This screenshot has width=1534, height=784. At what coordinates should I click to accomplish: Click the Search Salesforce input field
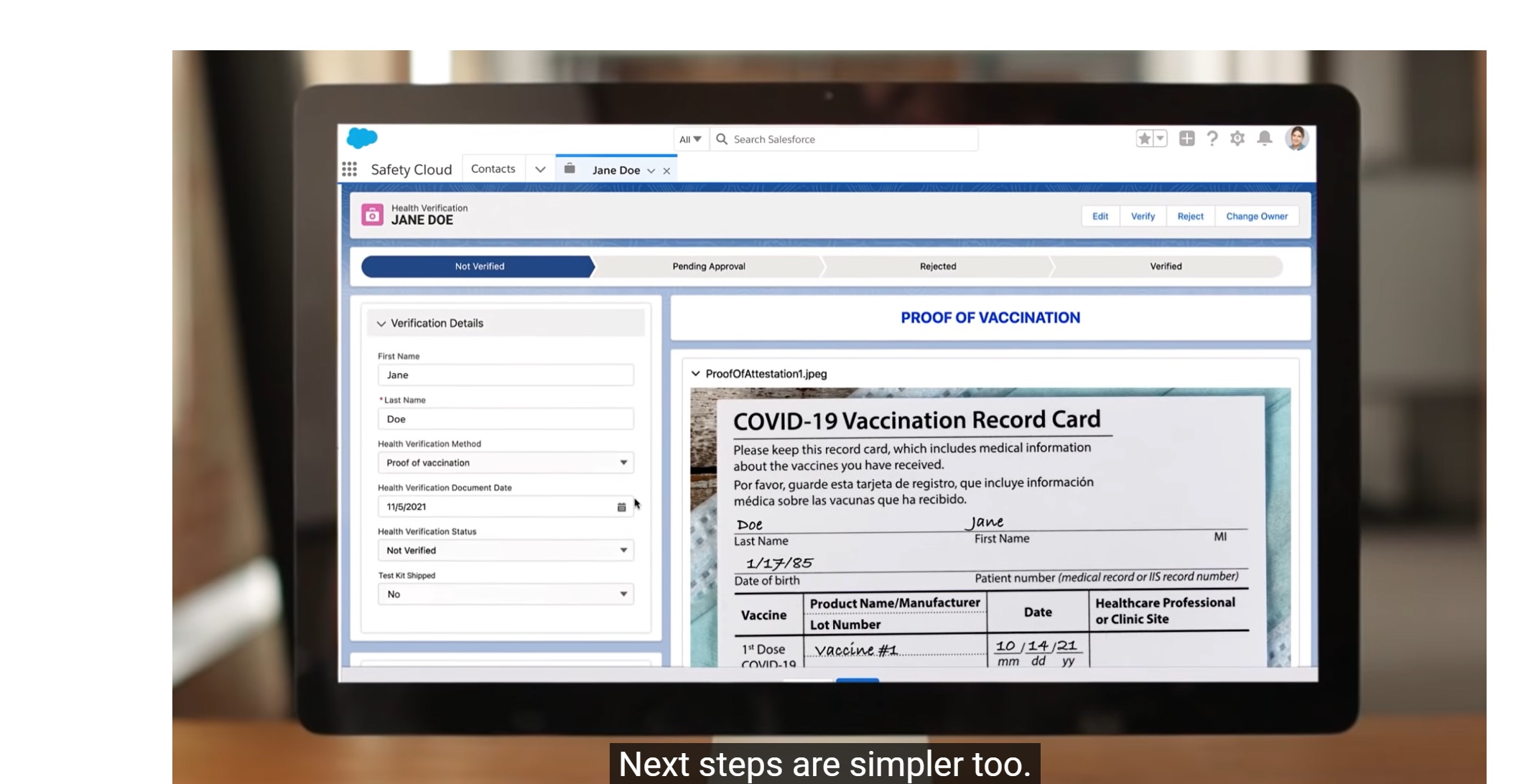coord(844,139)
